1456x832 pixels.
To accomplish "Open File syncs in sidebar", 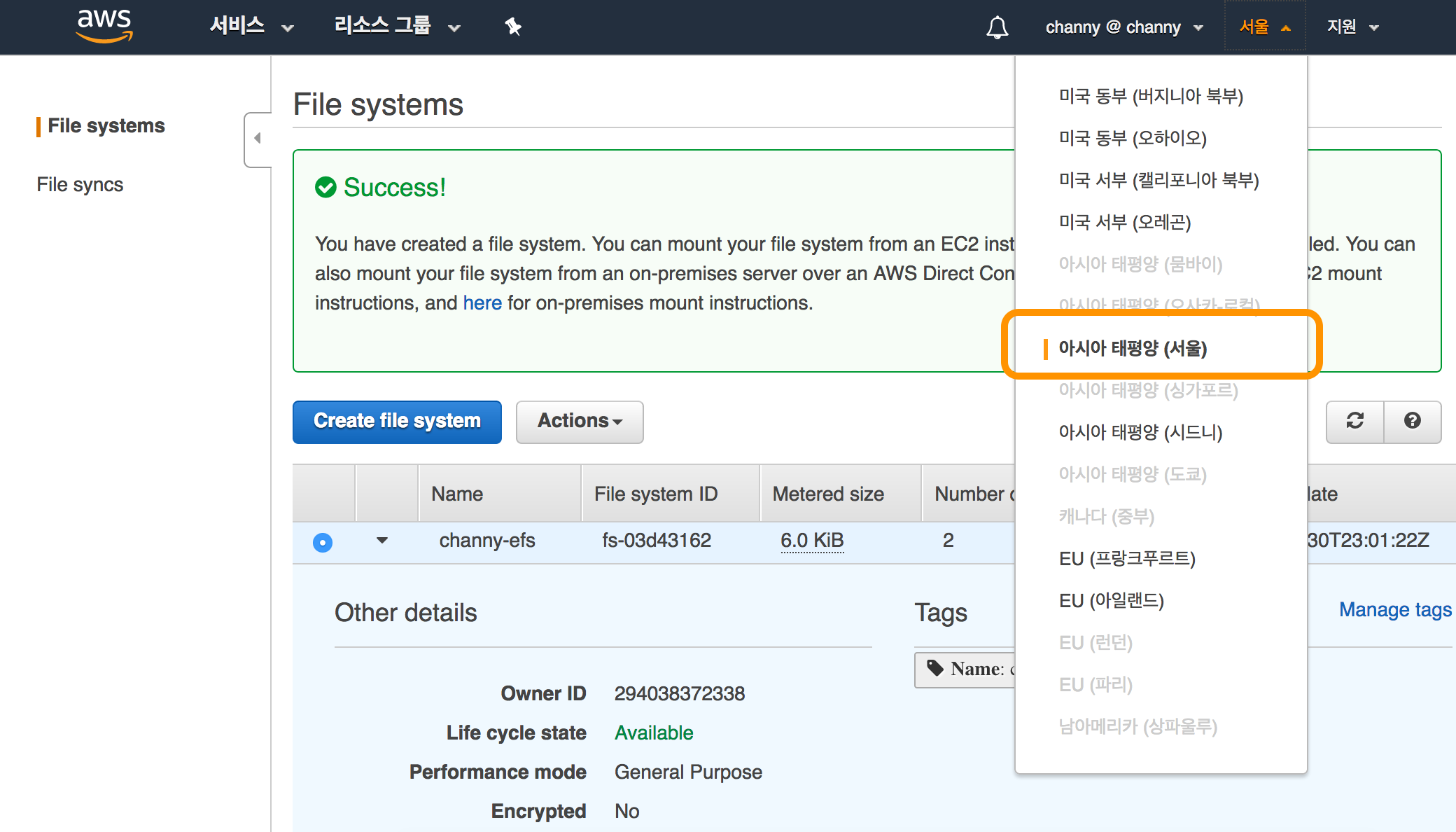I will click(80, 184).
